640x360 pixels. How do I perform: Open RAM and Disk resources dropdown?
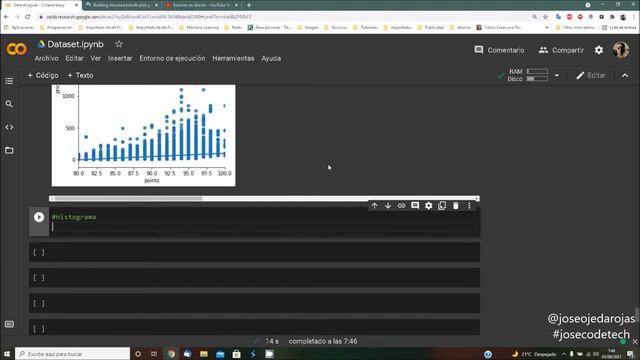pyautogui.click(x=557, y=76)
